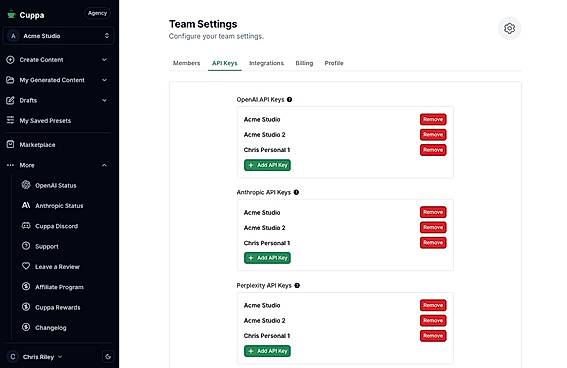This screenshot has width=567, height=368.
Task: Remove the Perplexity Chris Personal 1 key
Action: click(433, 336)
